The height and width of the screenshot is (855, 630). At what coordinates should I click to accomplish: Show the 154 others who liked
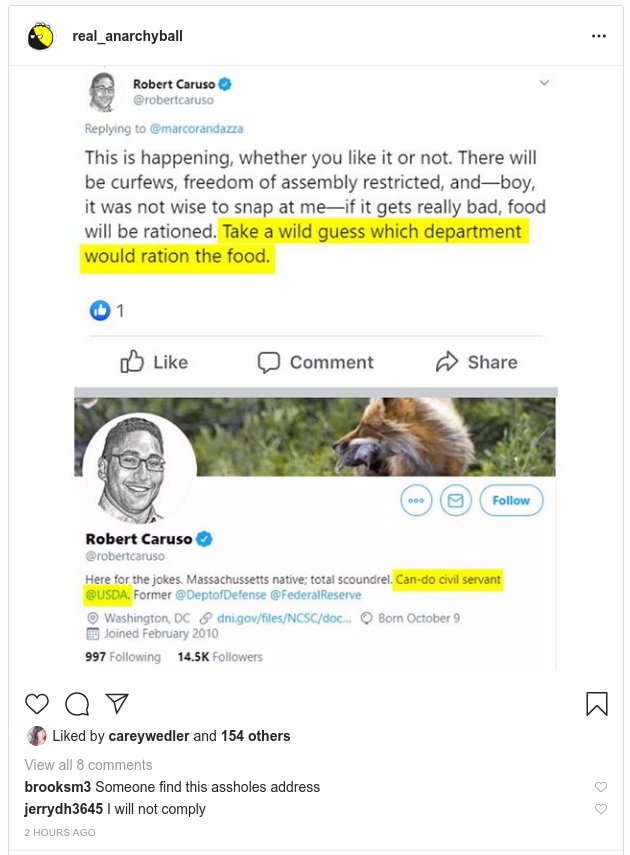(255, 736)
